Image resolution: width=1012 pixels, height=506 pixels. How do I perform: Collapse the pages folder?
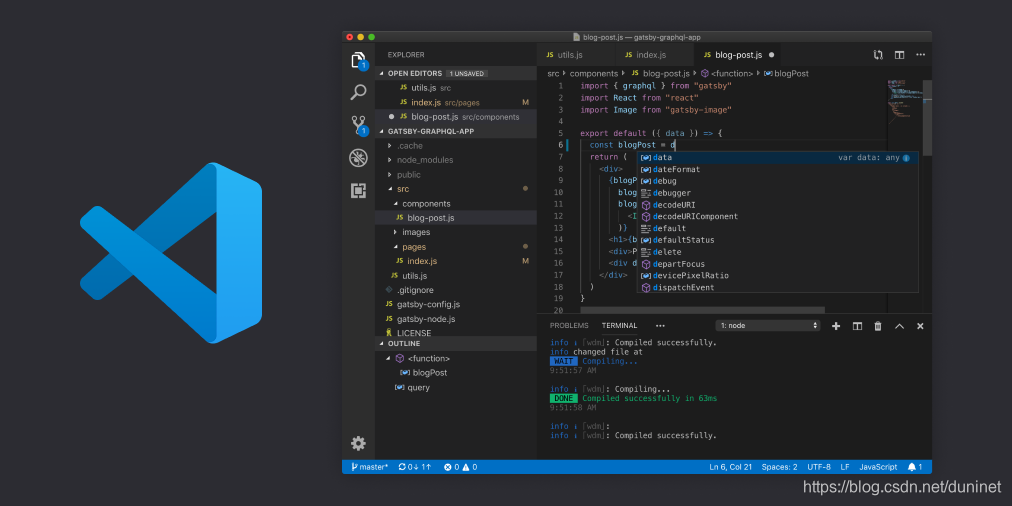point(456,247)
